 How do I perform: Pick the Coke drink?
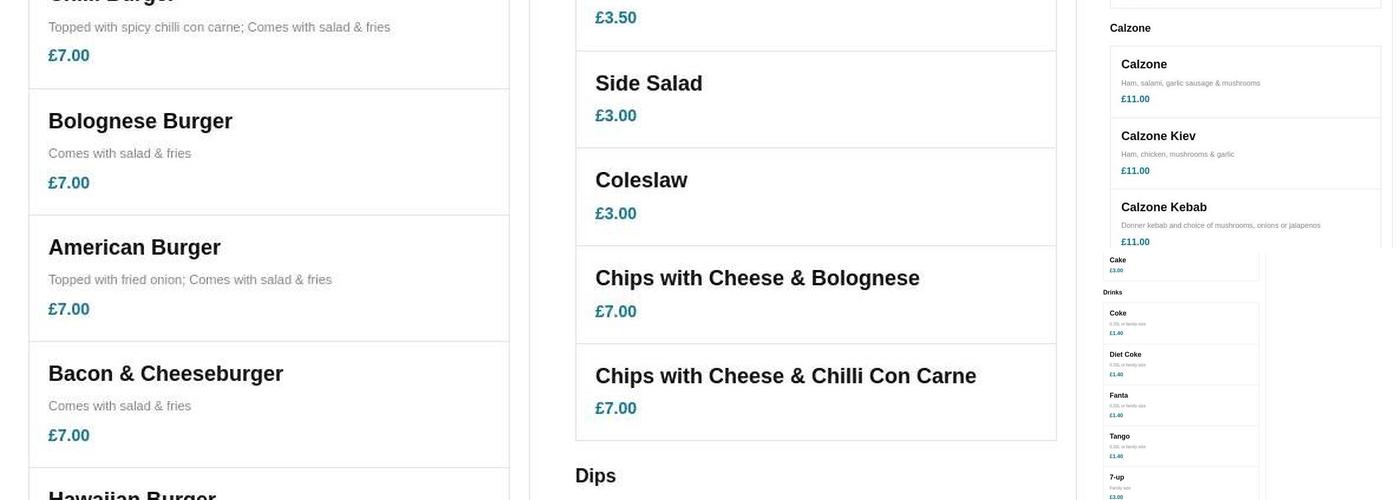pyautogui.click(x=1118, y=313)
